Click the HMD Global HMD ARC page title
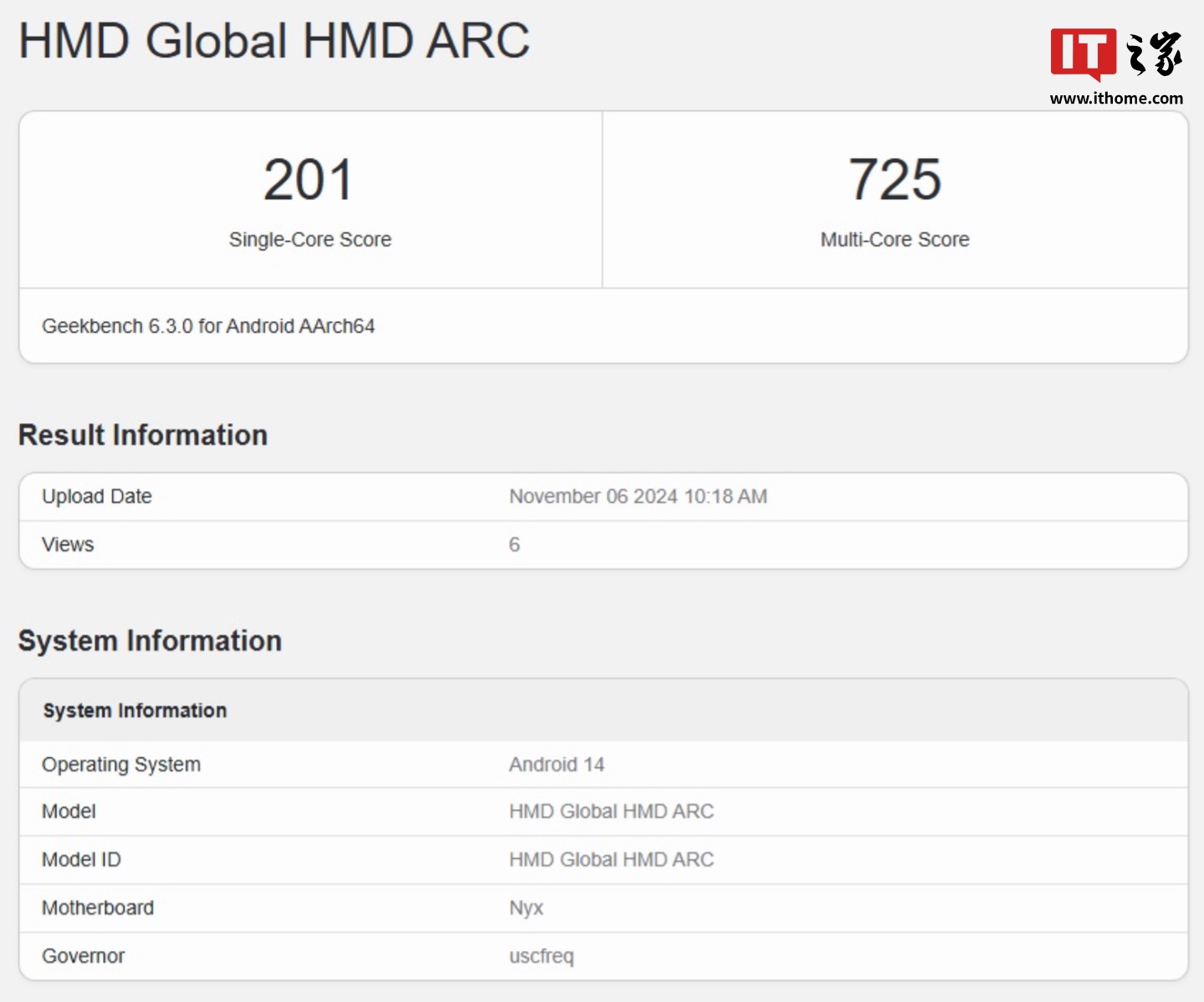 coord(274,41)
